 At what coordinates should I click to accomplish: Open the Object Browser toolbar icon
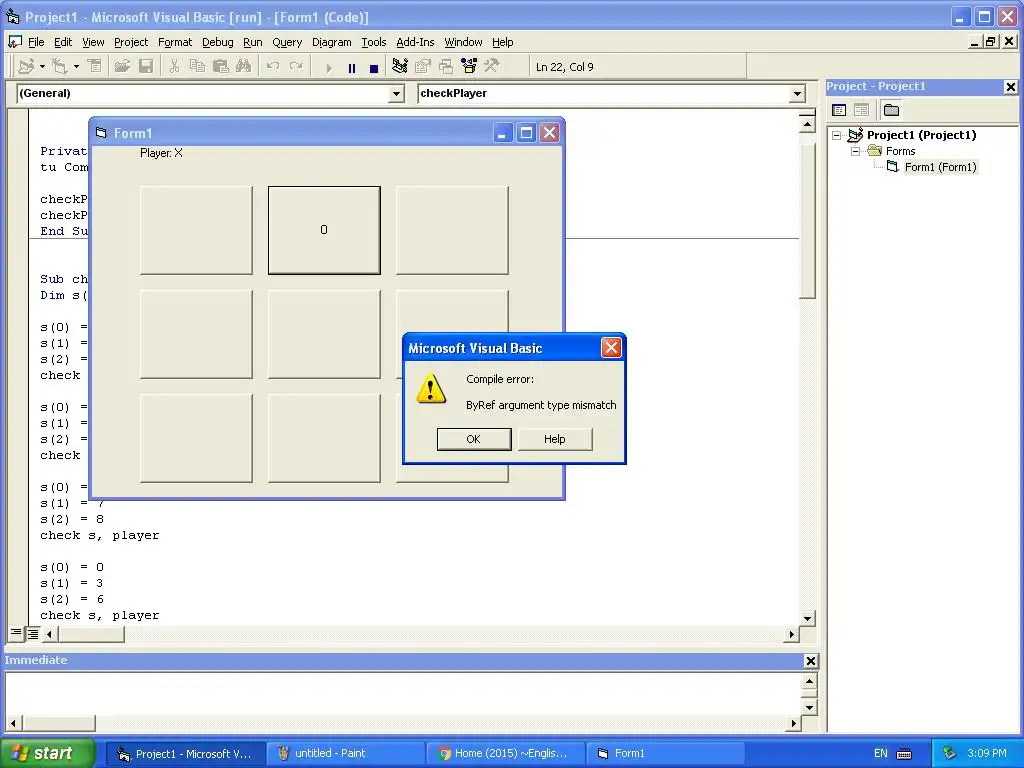click(x=469, y=66)
